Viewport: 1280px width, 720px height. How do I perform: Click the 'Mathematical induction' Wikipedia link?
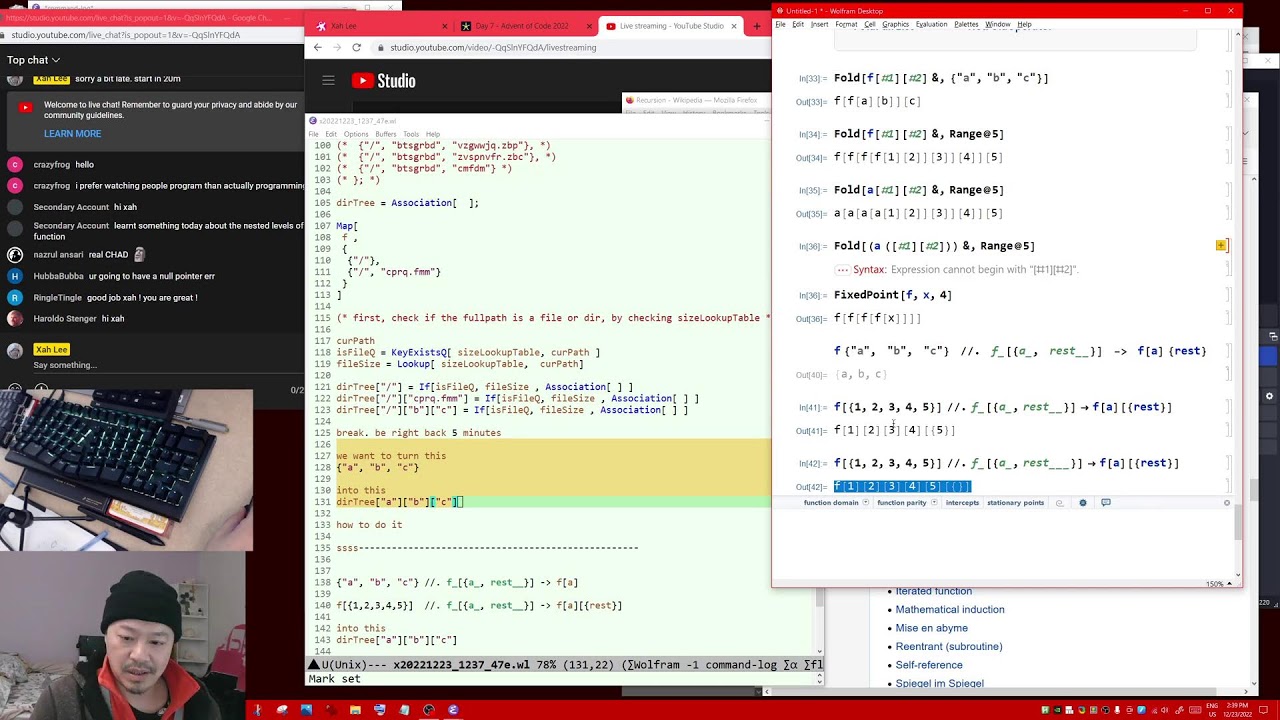click(x=950, y=609)
